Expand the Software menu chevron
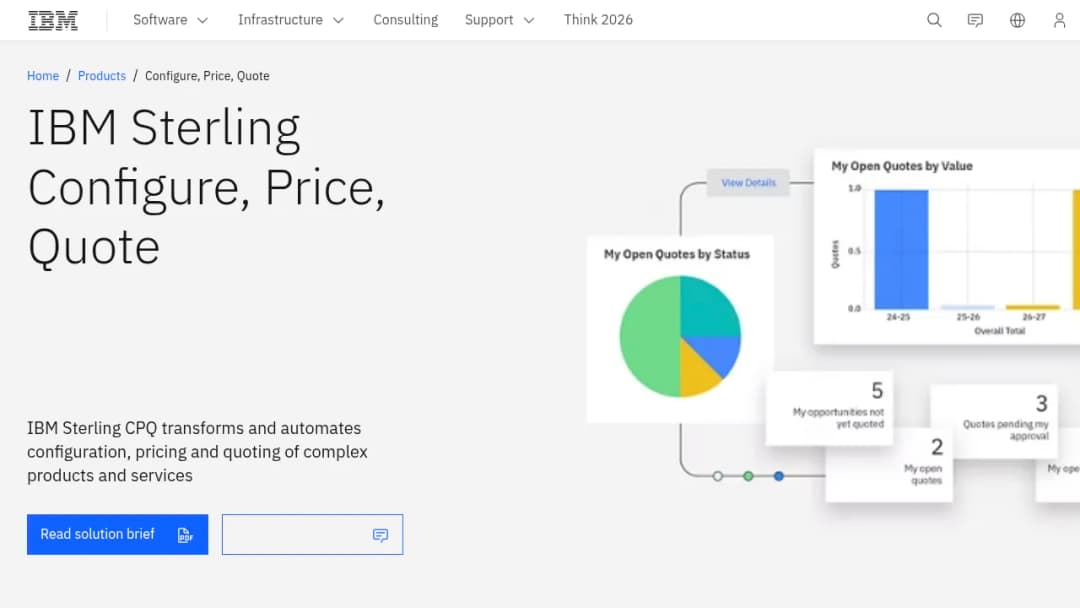The height and width of the screenshot is (608, 1080). point(202,21)
